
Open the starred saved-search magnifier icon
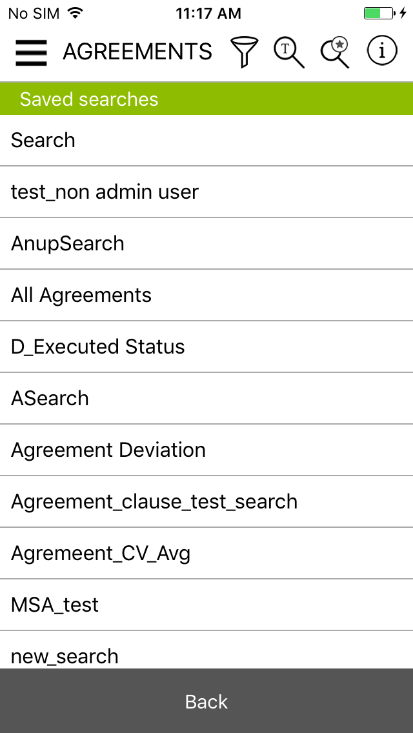click(x=335, y=52)
